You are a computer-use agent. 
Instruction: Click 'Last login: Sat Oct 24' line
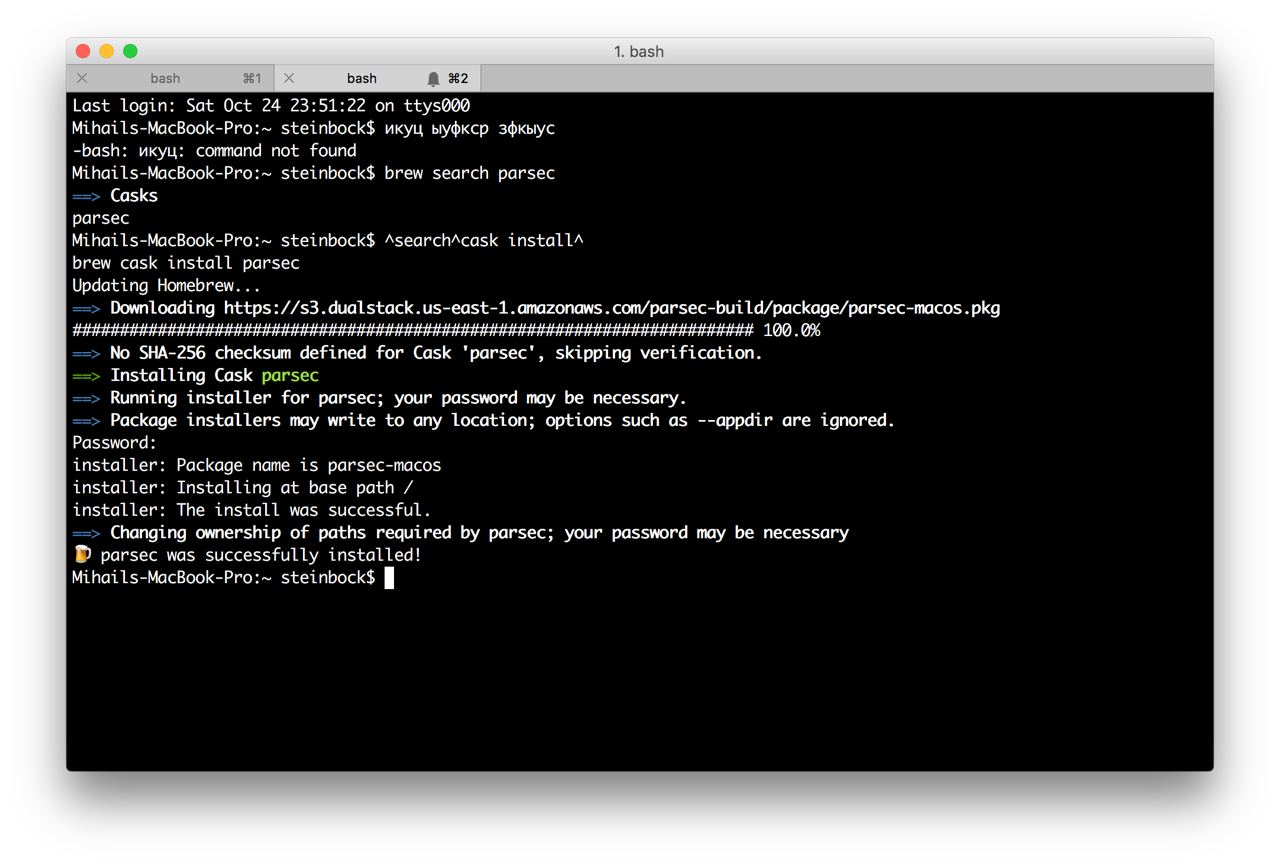[x=271, y=106]
